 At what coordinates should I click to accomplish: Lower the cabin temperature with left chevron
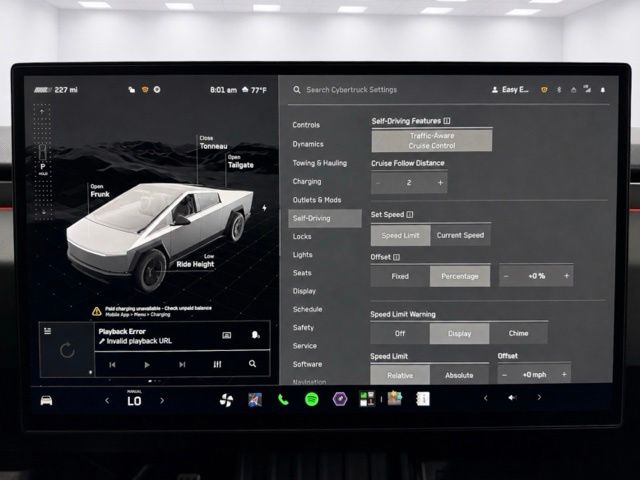pos(107,401)
